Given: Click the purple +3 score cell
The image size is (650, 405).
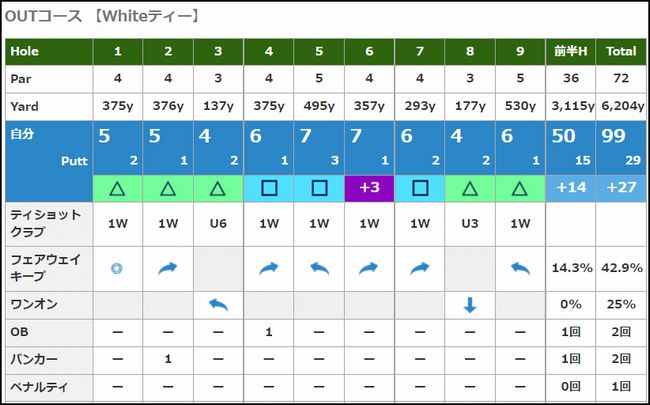Looking at the screenshot, I should [369, 187].
